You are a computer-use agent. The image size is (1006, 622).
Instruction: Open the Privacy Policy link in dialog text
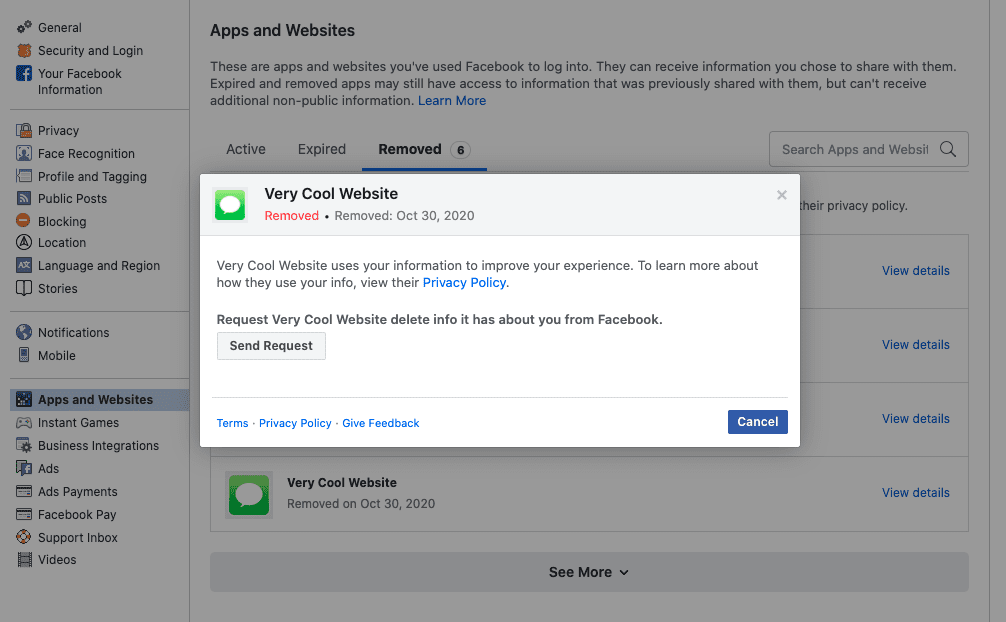(464, 283)
